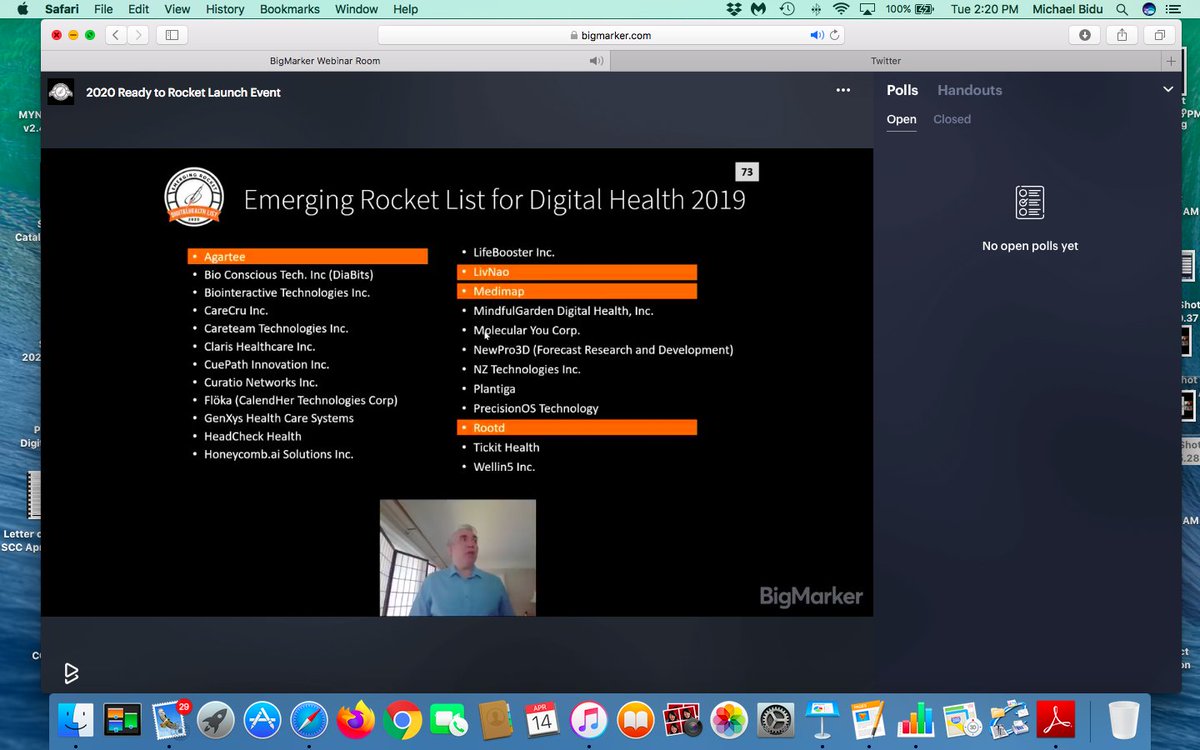Open the Bookmarks menu
1200x750 pixels.
coord(290,9)
